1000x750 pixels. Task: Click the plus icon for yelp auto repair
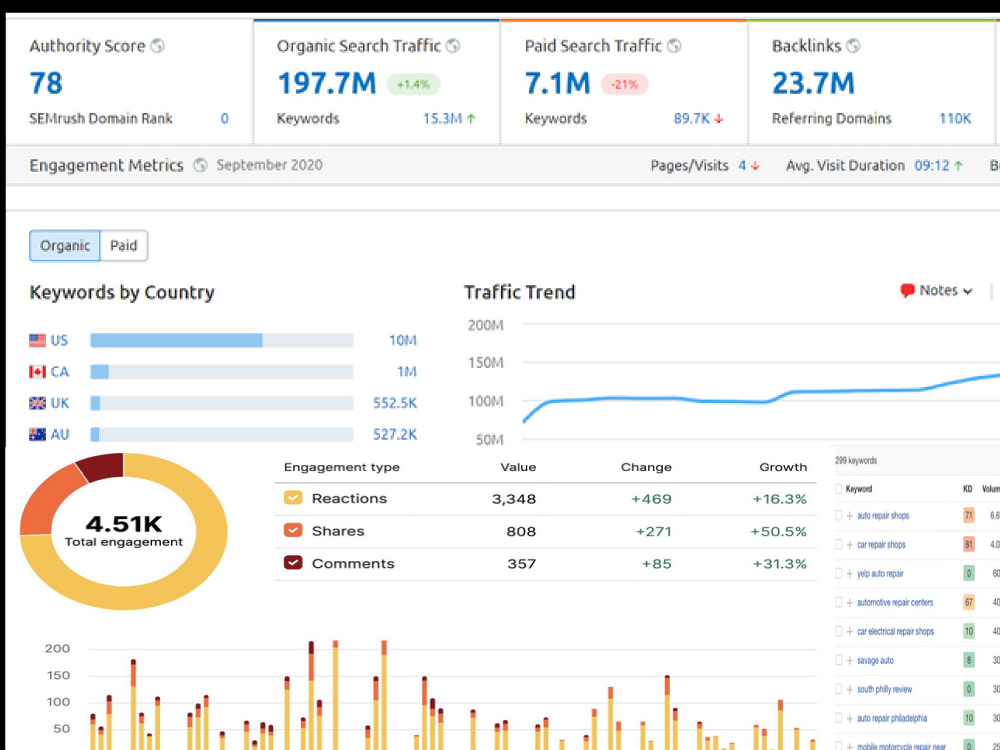849,574
